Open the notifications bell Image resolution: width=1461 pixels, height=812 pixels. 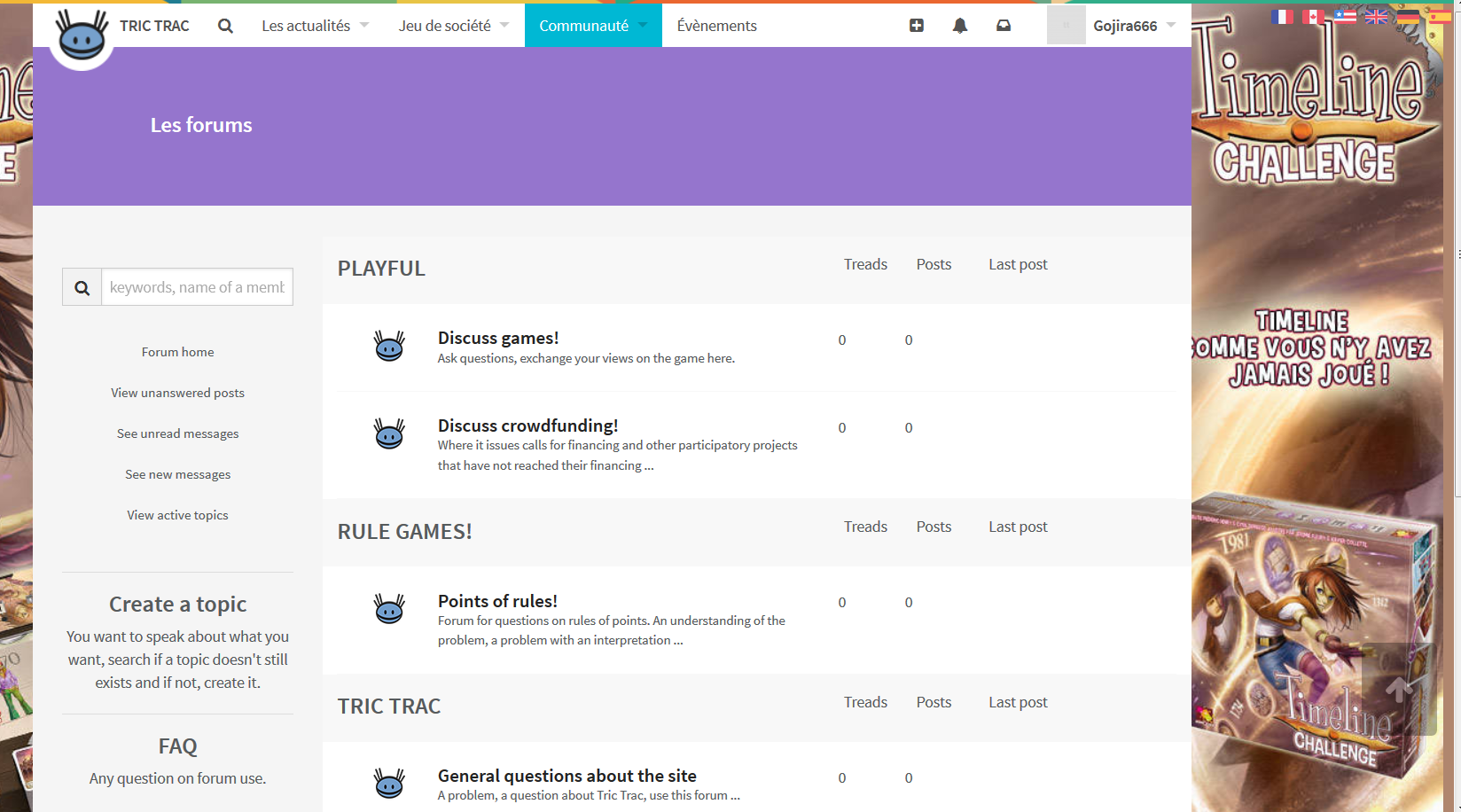coord(960,26)
